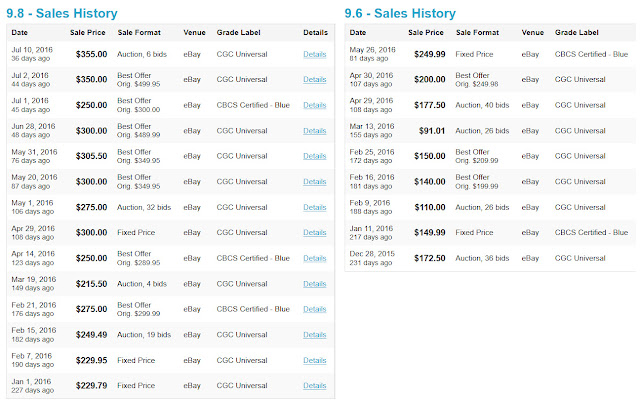Open Details for the $350.00 Jul 2 sale
Screen dimensions: 640x400
[315, 80]
